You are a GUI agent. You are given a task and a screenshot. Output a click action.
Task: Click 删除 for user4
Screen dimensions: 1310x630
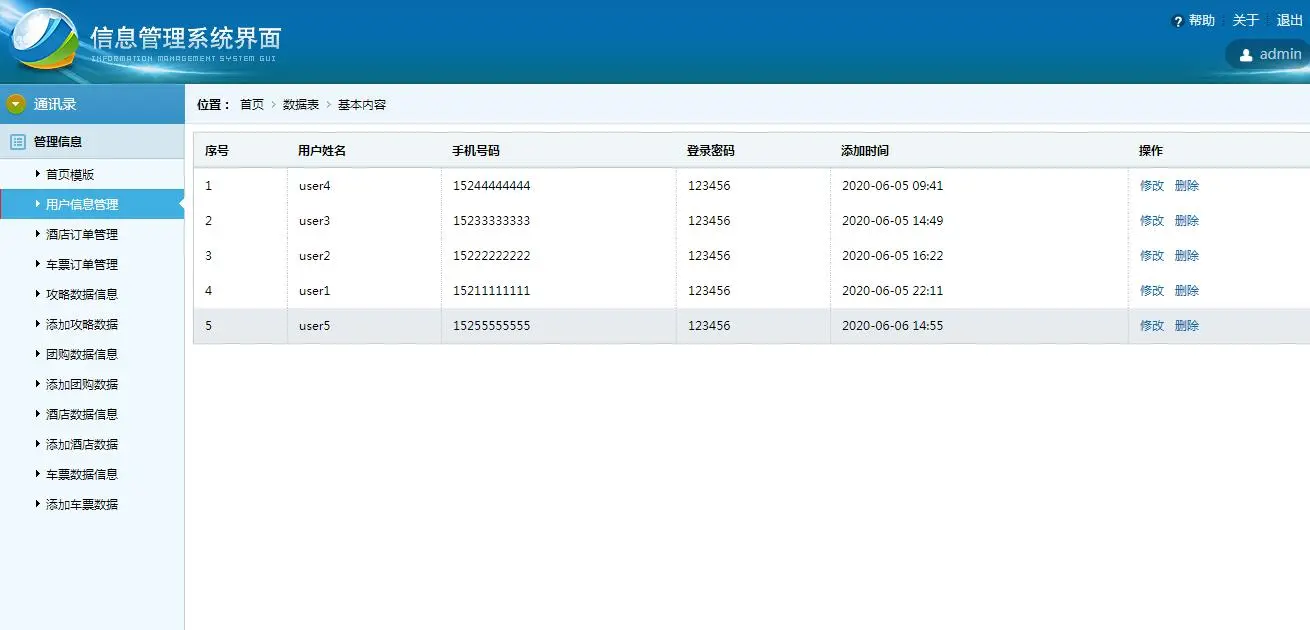coord(1187,185)
